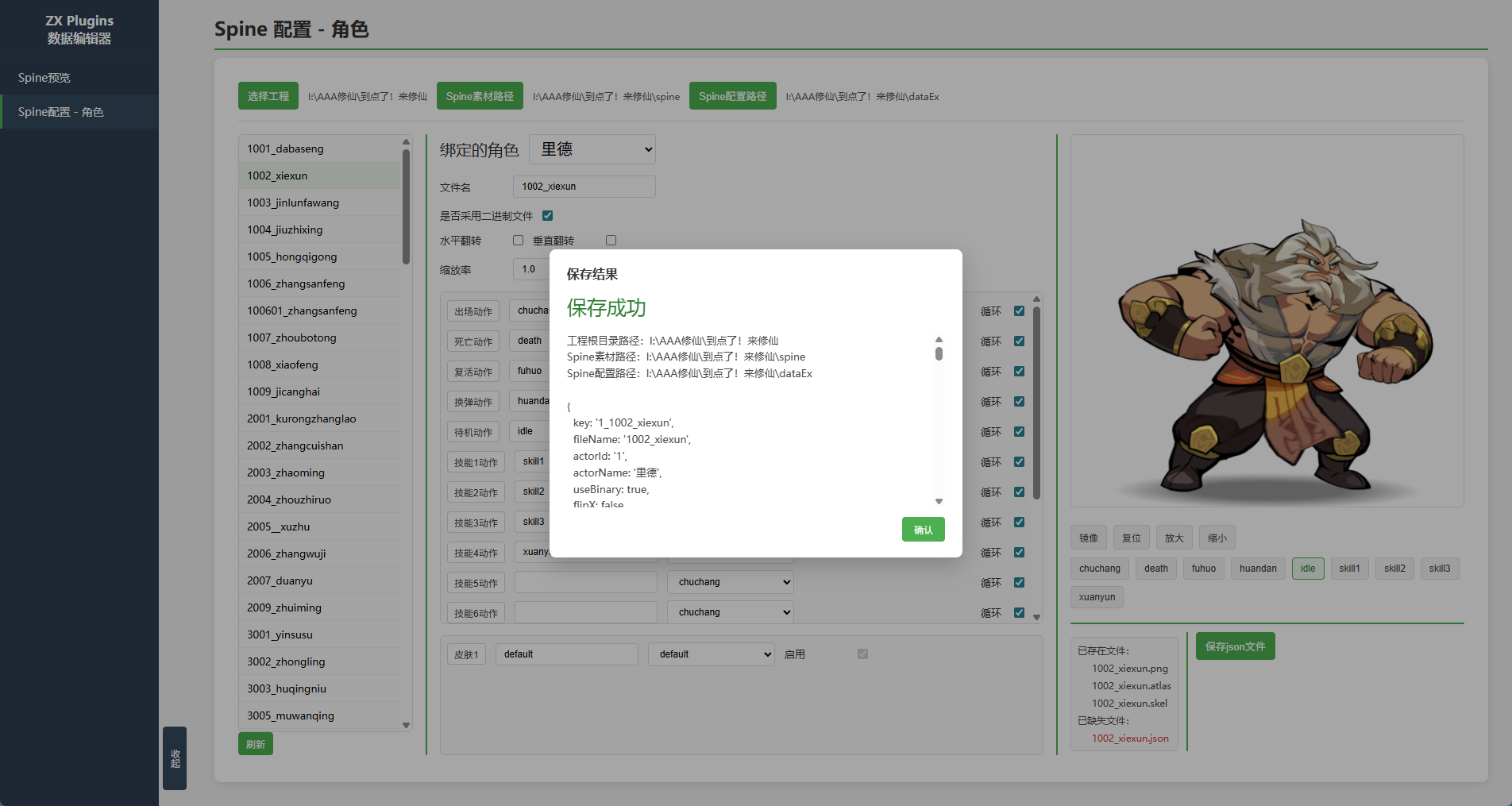Click the Spine配置路径 button
This screenshot has width=1512, height=806.
tap(732, 96)
